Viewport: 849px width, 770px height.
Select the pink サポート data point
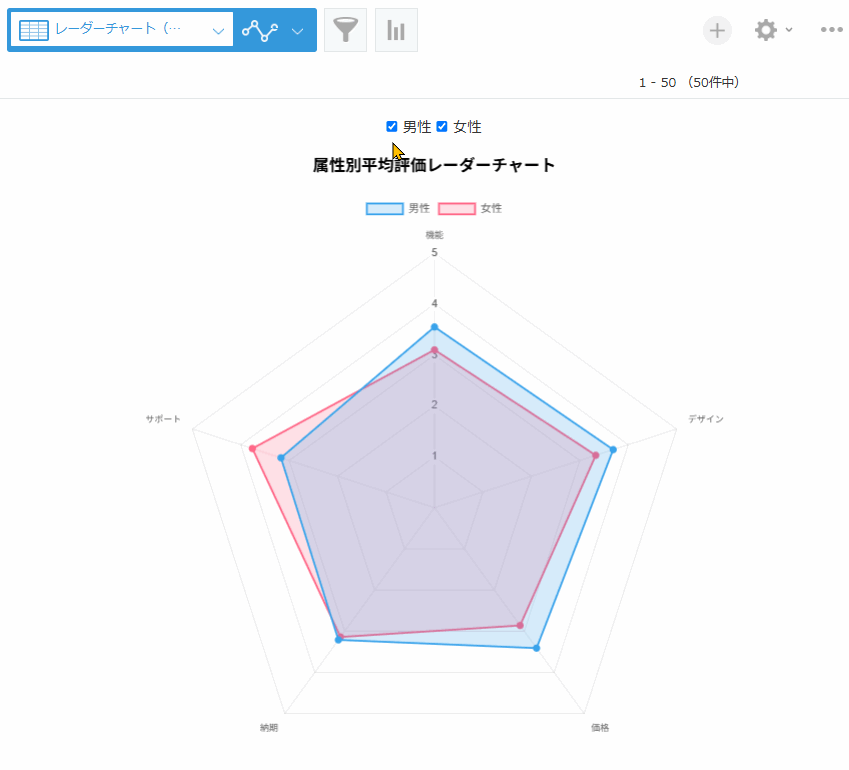point(252,448)
